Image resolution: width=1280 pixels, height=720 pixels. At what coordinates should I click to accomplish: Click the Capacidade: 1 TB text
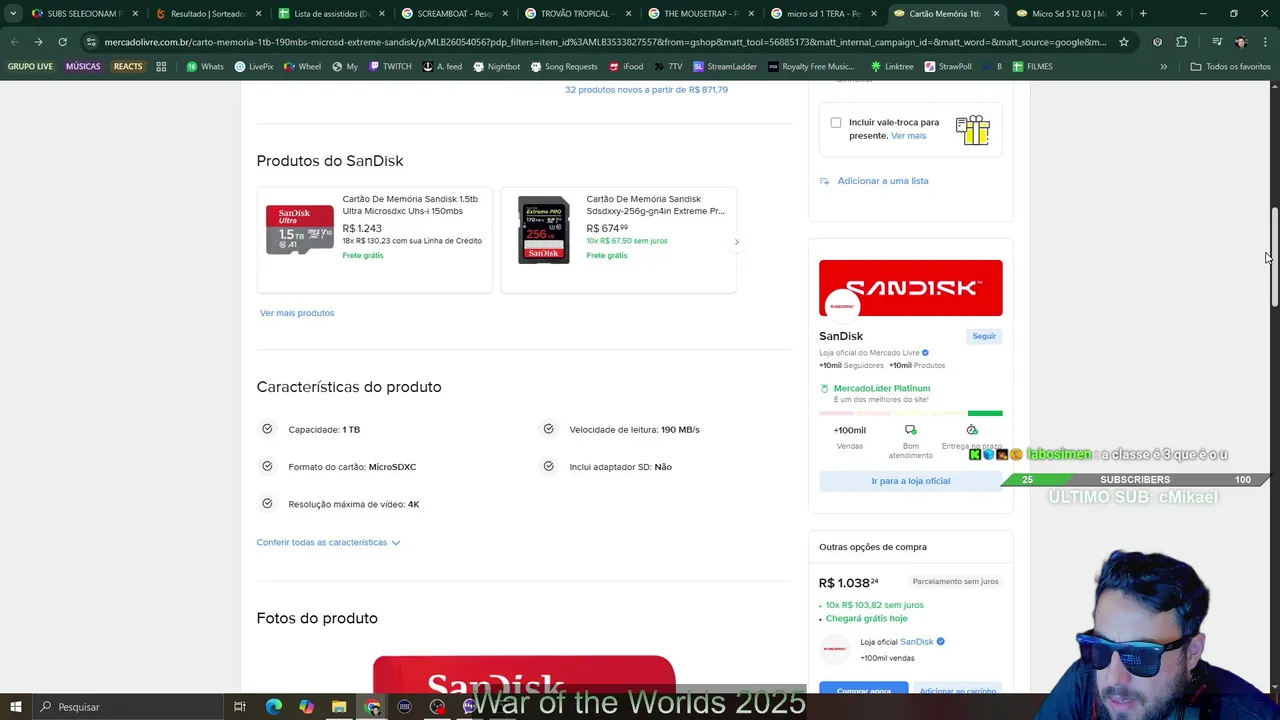click(324, 430)
